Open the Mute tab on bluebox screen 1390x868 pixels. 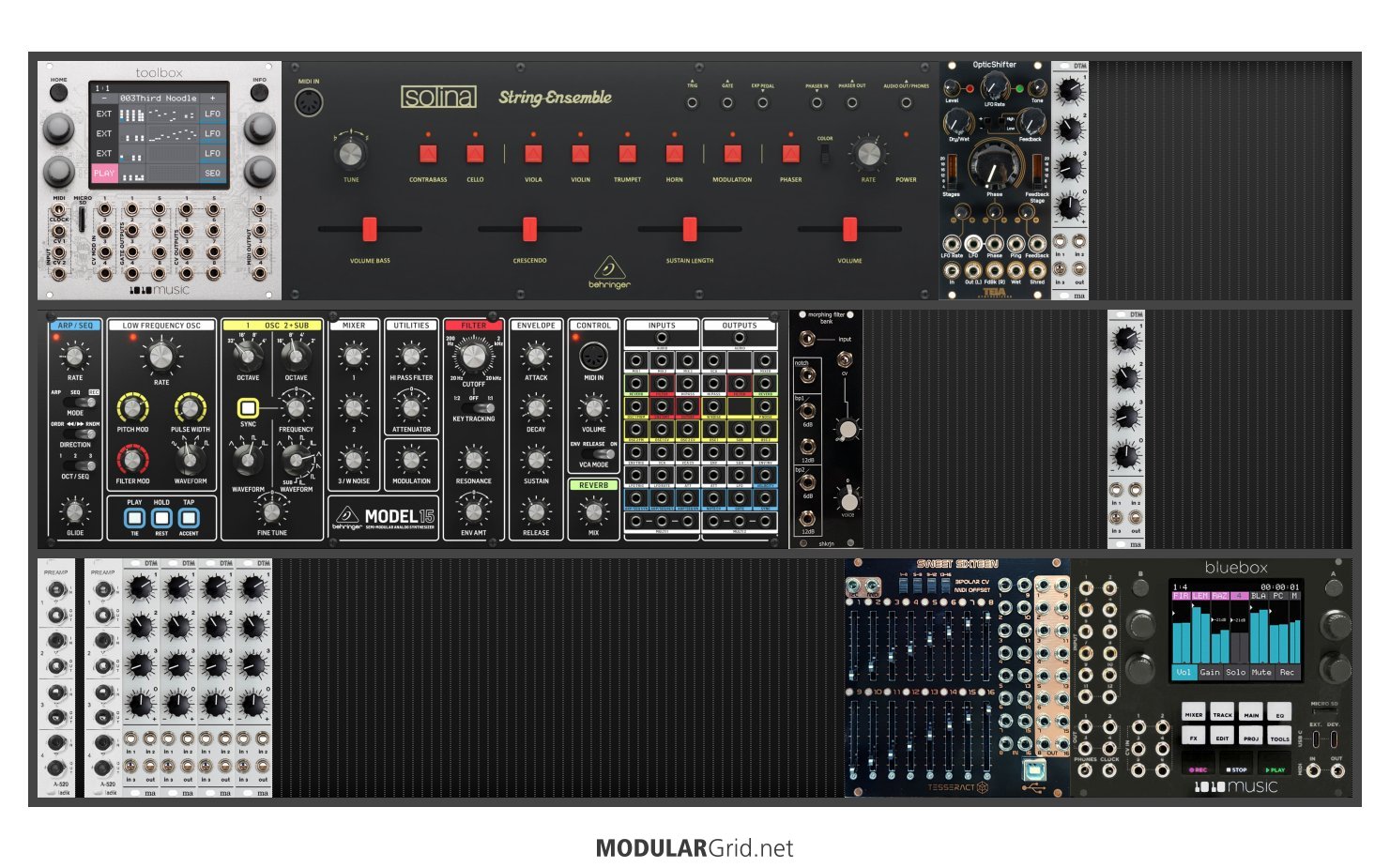1261,672
